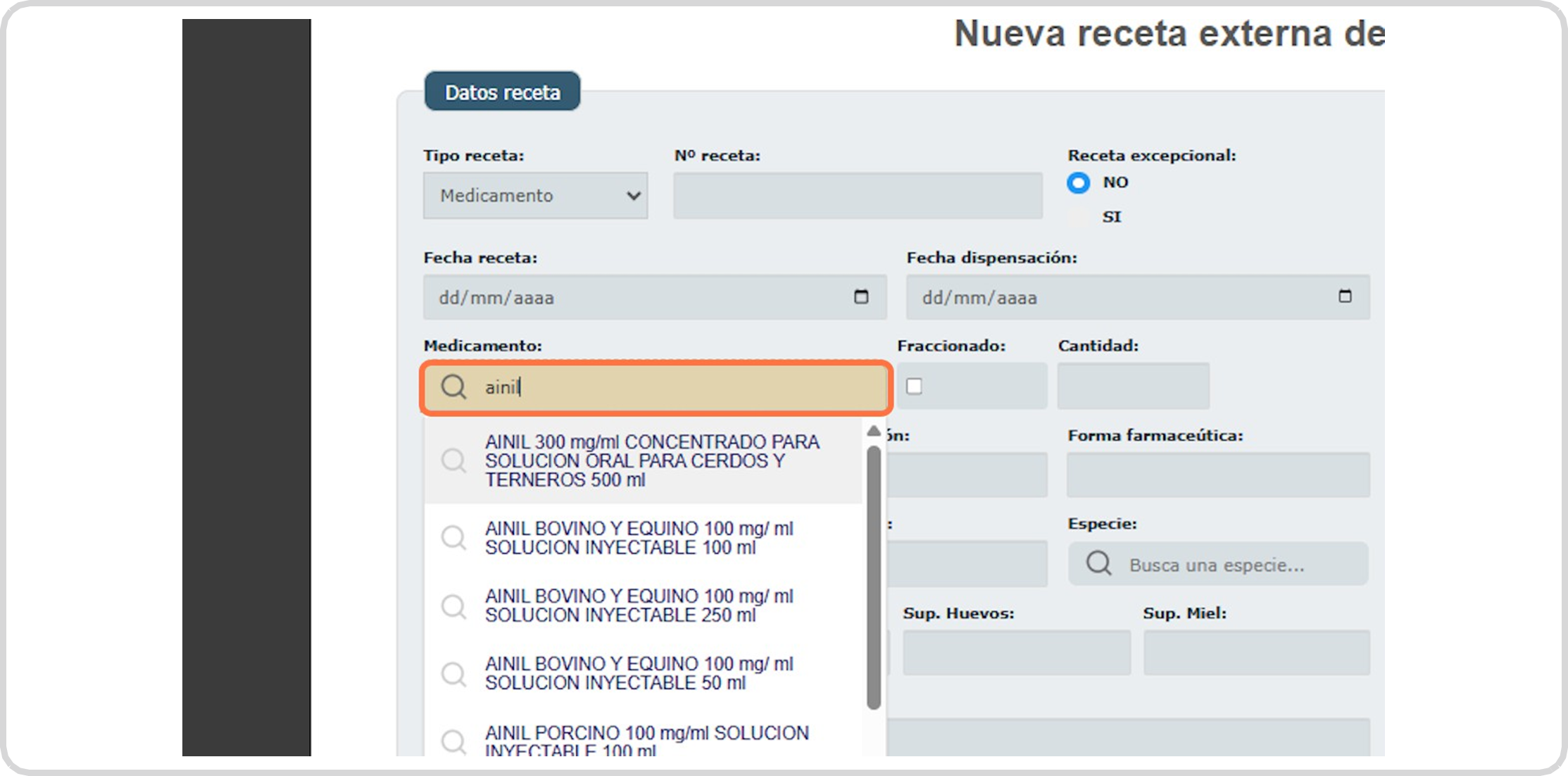Open the Tipo receta dropdown
Screen dimensions: 1568x776
(x=535, y=196)
